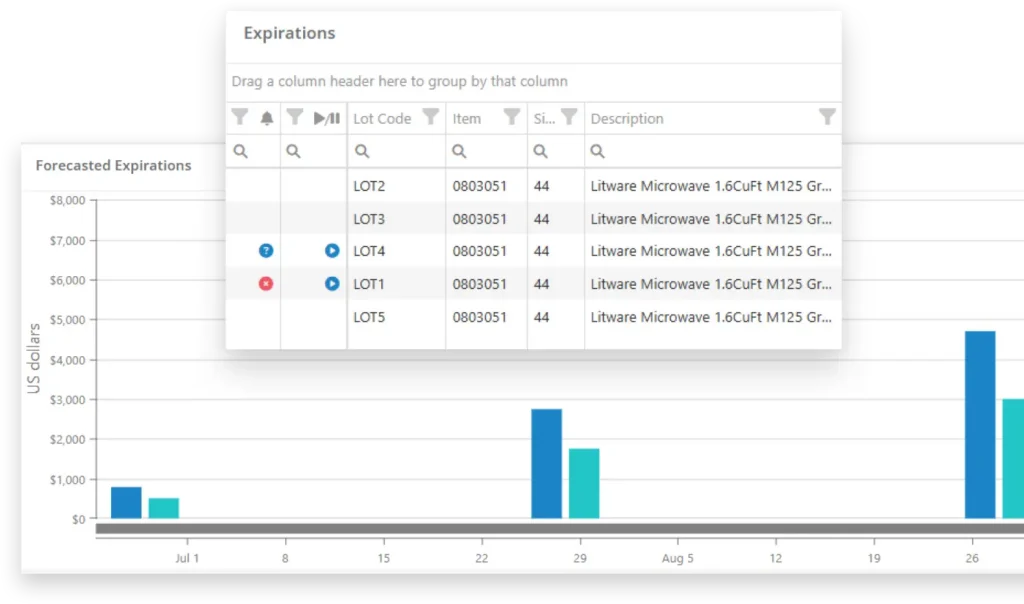This screenshot has width=1024, height=604.
Task: Open the Item column filter
Action: point(511,118)
